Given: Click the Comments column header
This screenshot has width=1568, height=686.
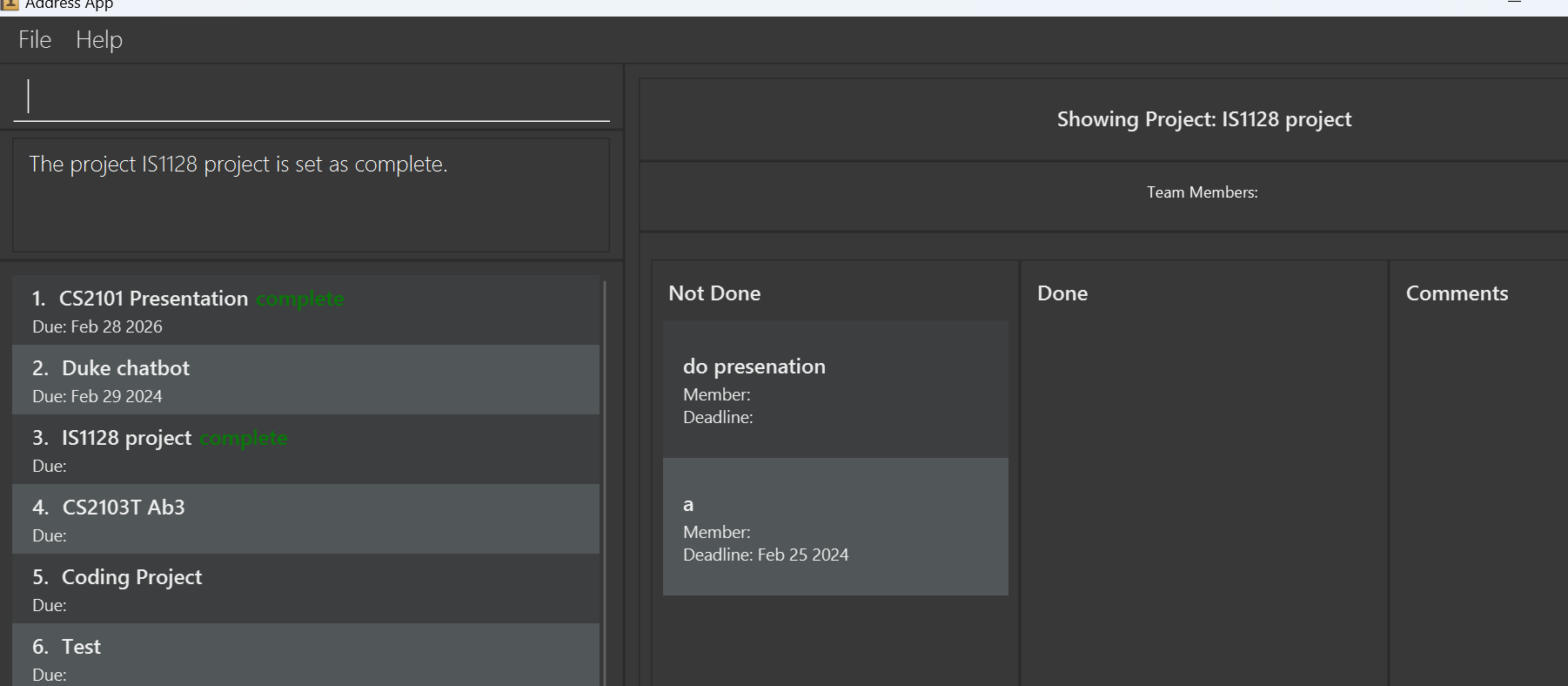Looking at the screenshot, I should [1457, 293].
